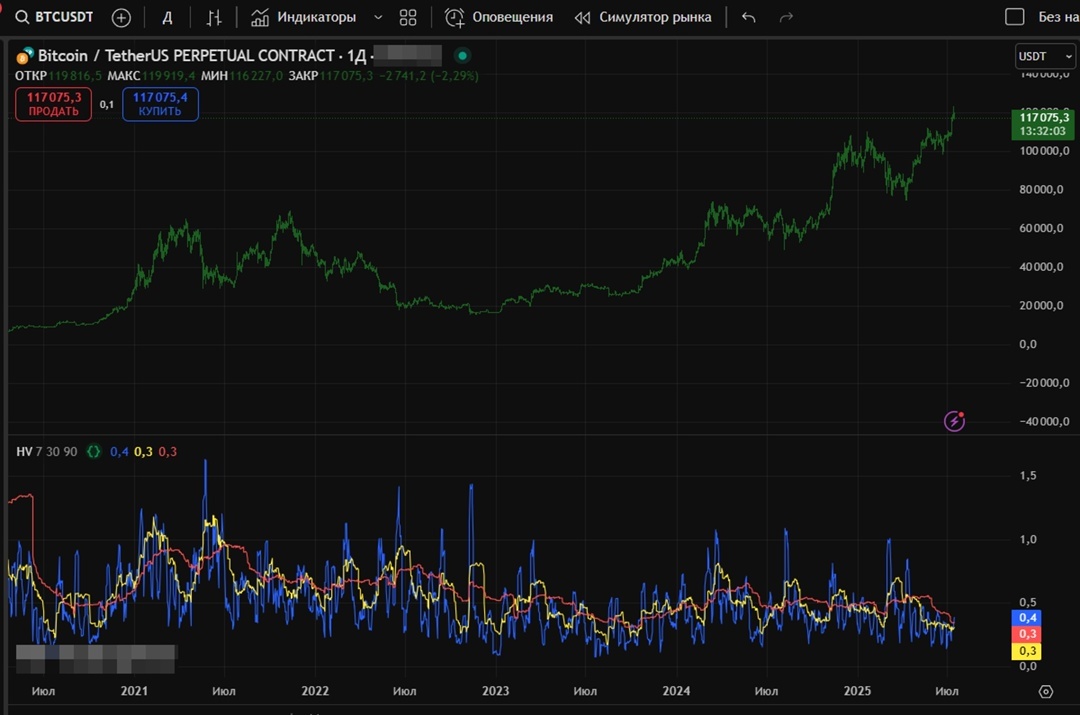1080x715 pixels.
Task: Click the yellow 0,3 HV legend value
Action: 143,452
